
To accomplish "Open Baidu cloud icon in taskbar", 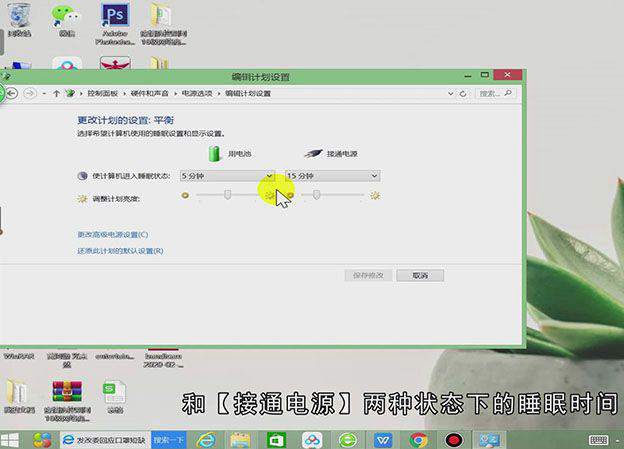I will 312,440.
